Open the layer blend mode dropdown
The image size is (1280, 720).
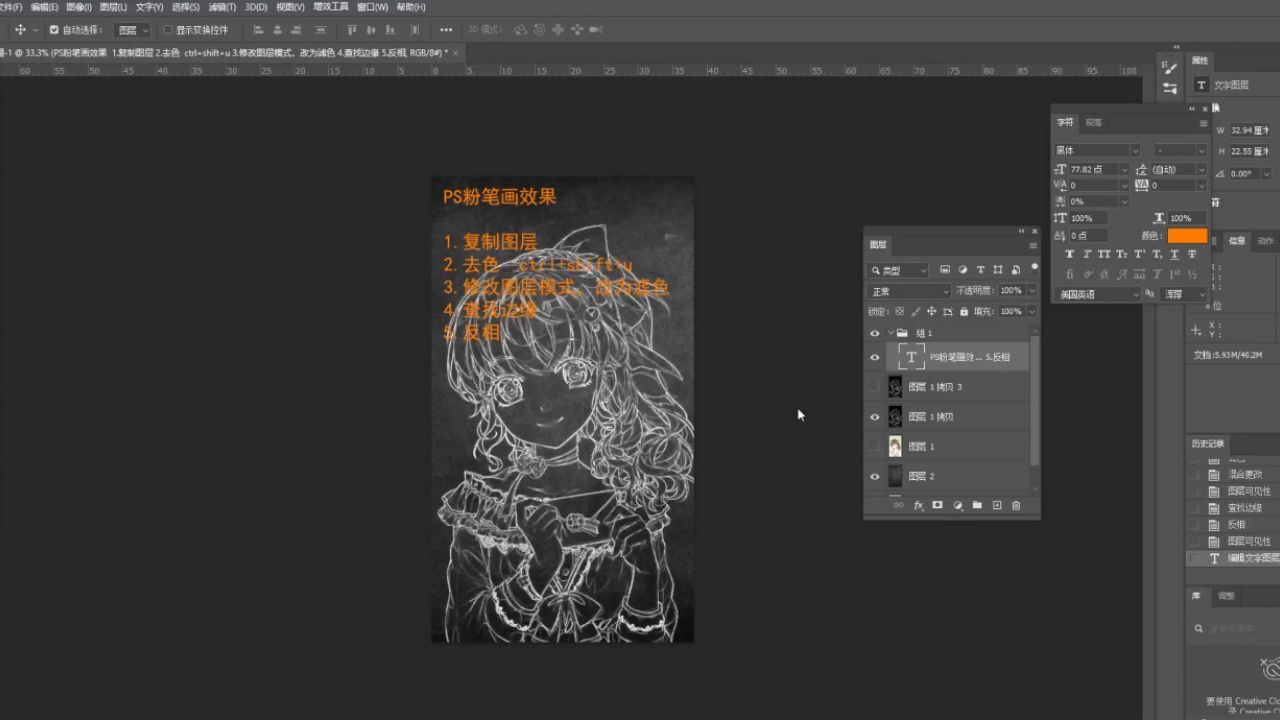coord(906,290)
